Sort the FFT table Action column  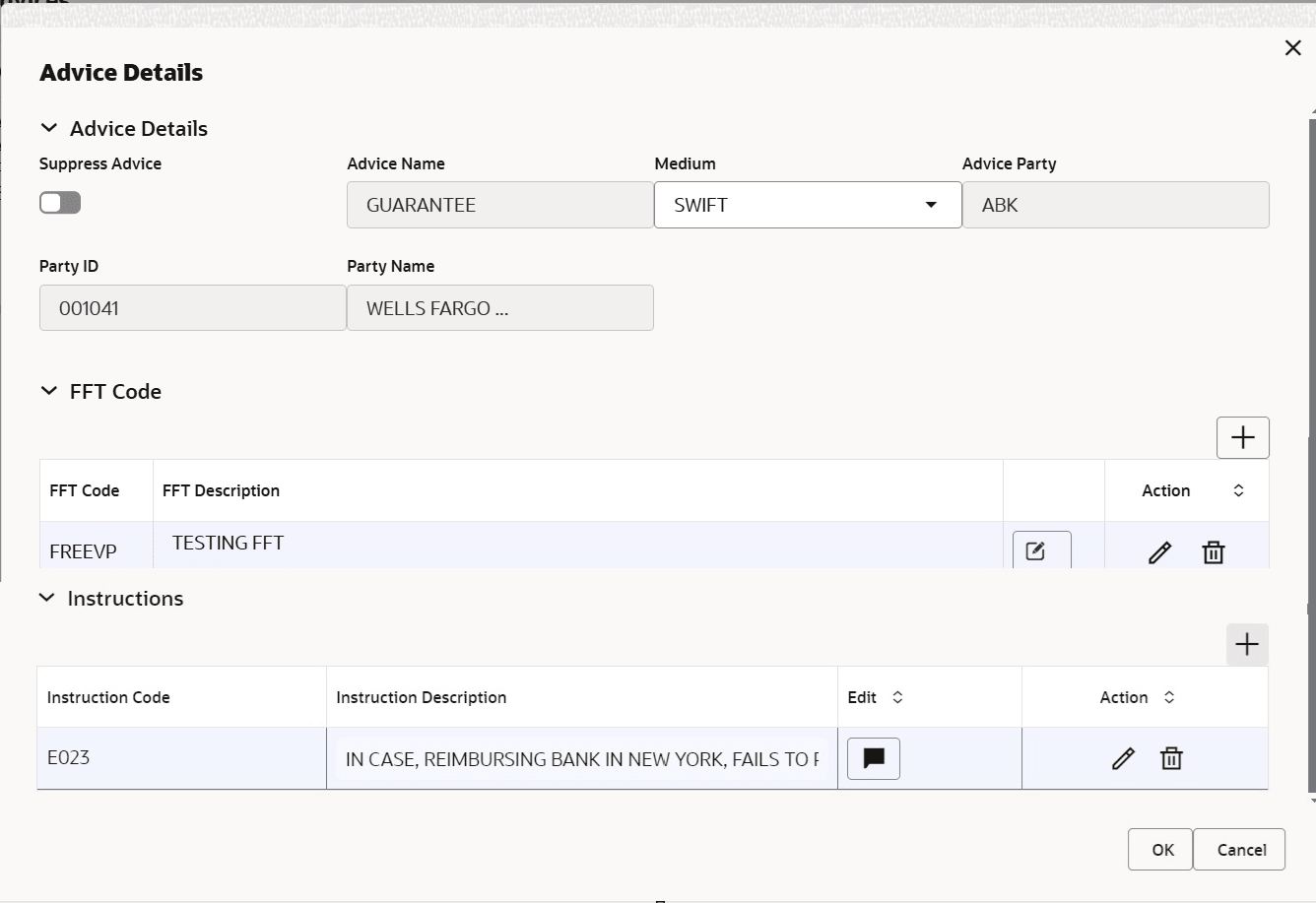tap(1239, 489)
